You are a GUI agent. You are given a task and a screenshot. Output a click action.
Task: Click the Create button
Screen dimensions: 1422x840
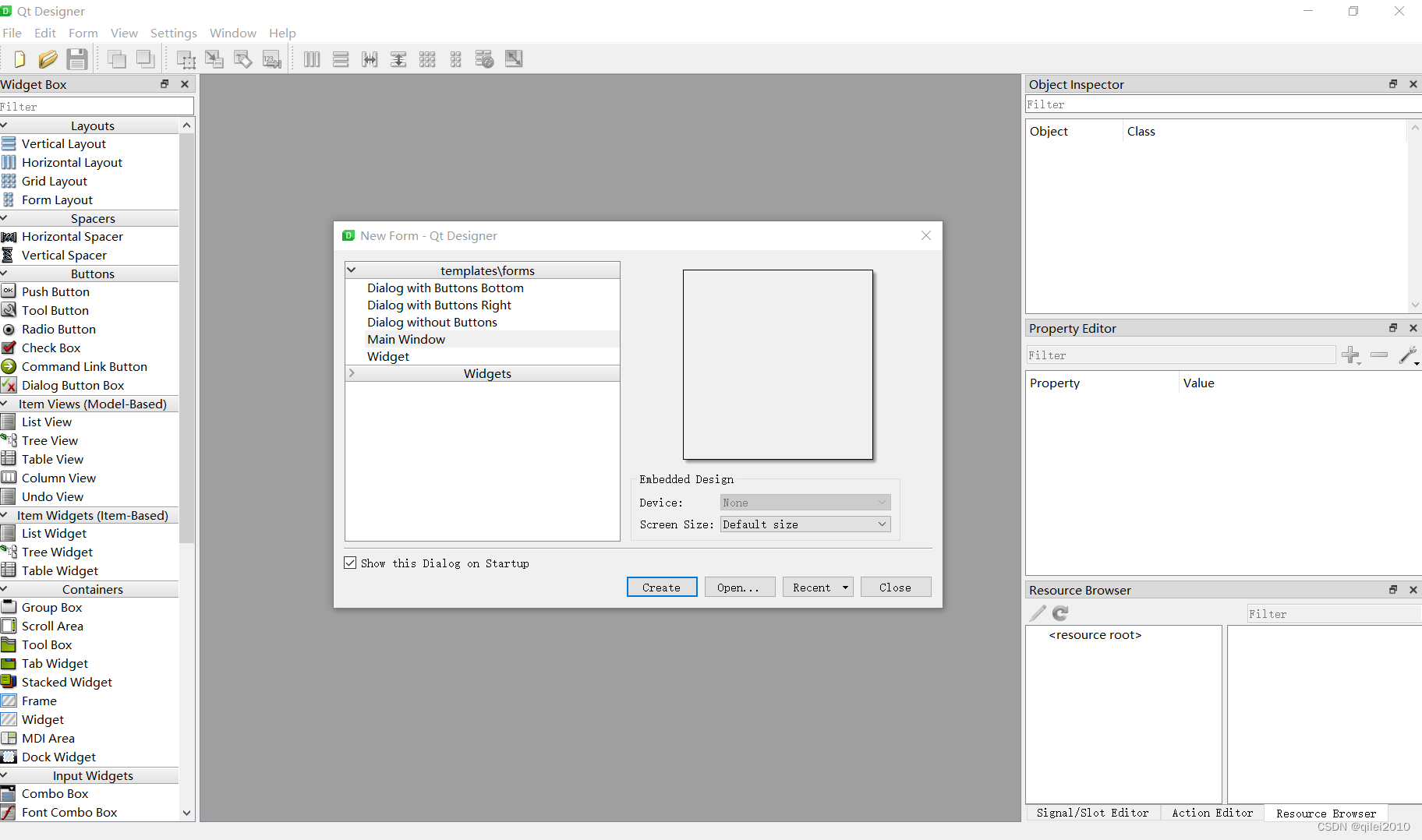[x=662, y=588]
